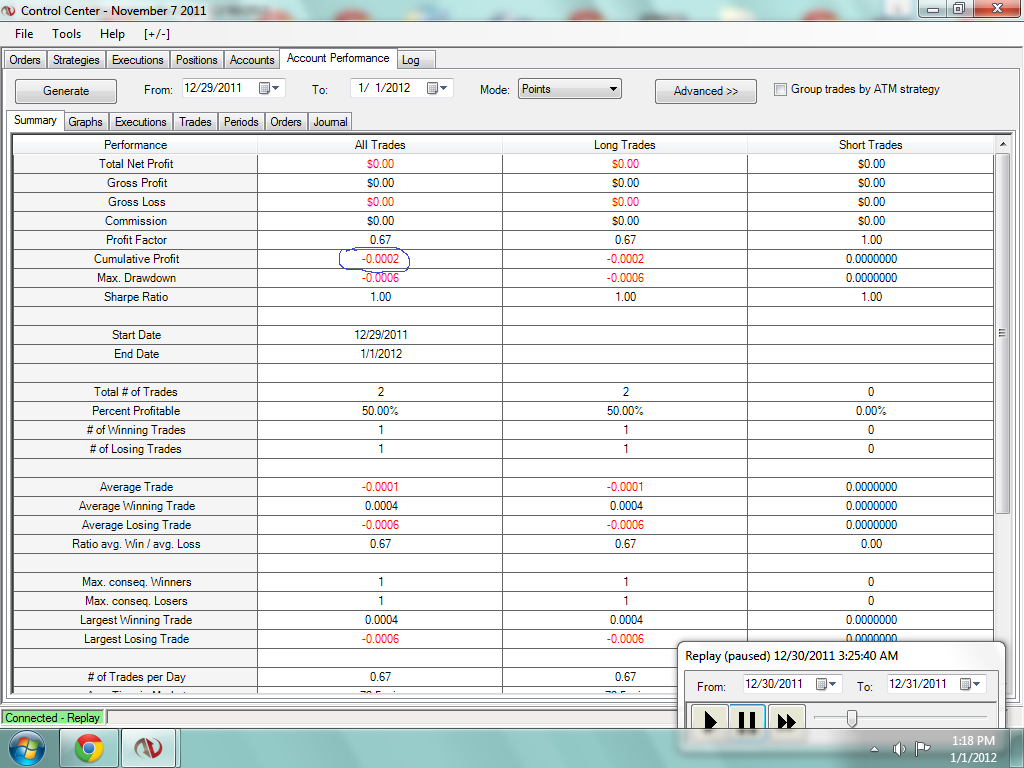Click the volume speaker tray icon
Image resolution: width=1024 pixels, height=768 pixels.
[x=899, y=748]
